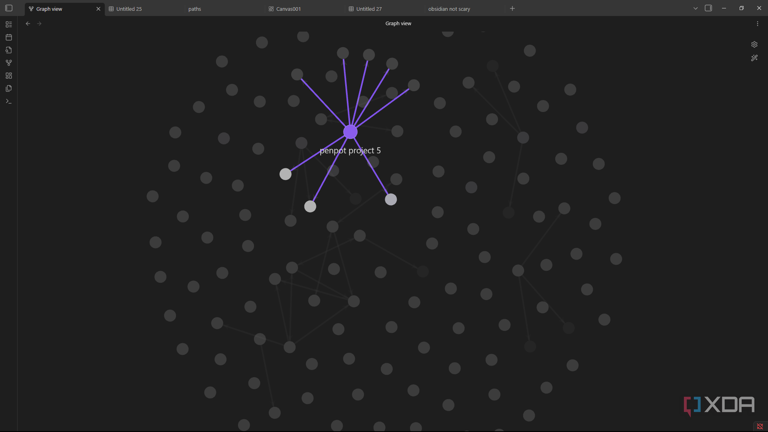Toggle the left sidebar panel icon
Viewport: 768px width, 432px height.
9,8
